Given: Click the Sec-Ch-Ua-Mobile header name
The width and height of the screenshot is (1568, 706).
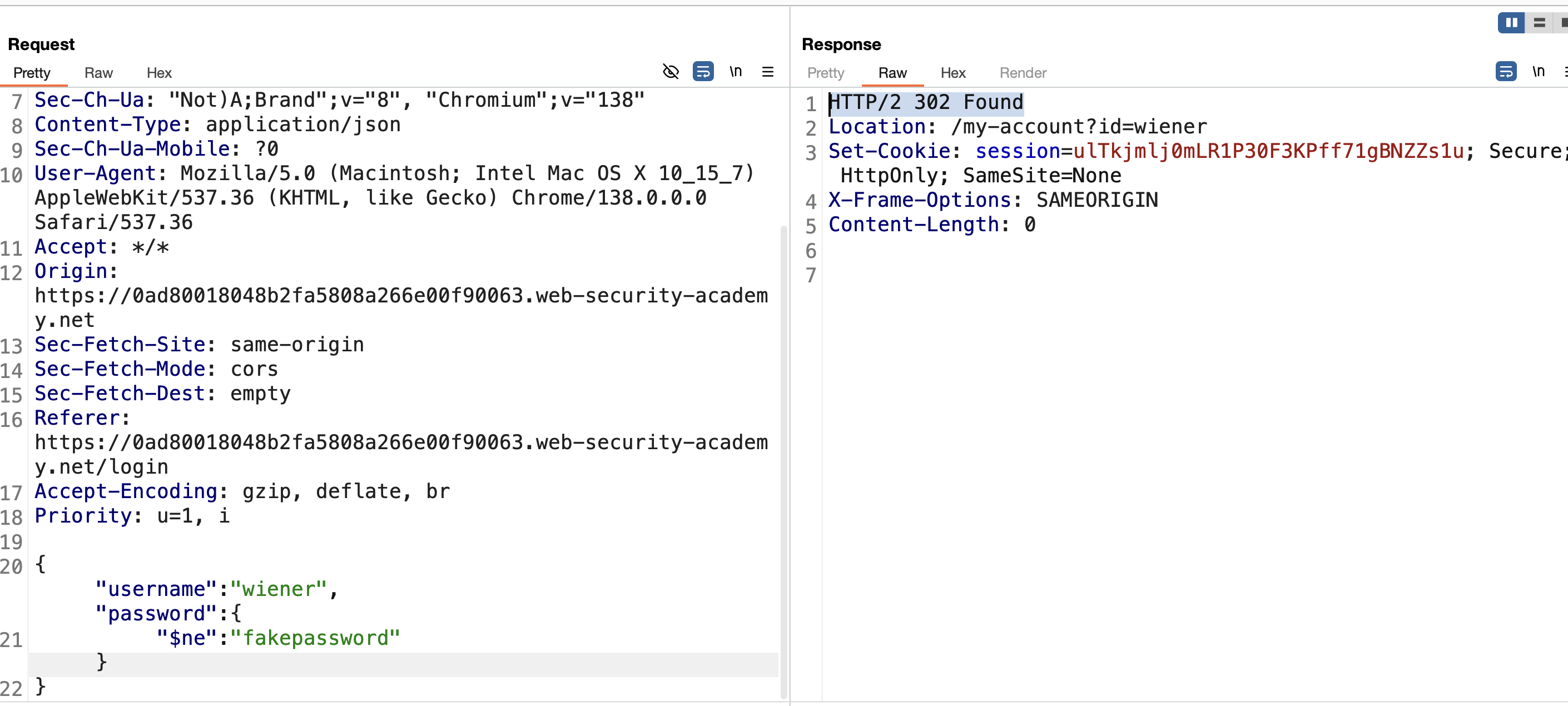Looking at the screenshot, I should [x=132, y=149].
